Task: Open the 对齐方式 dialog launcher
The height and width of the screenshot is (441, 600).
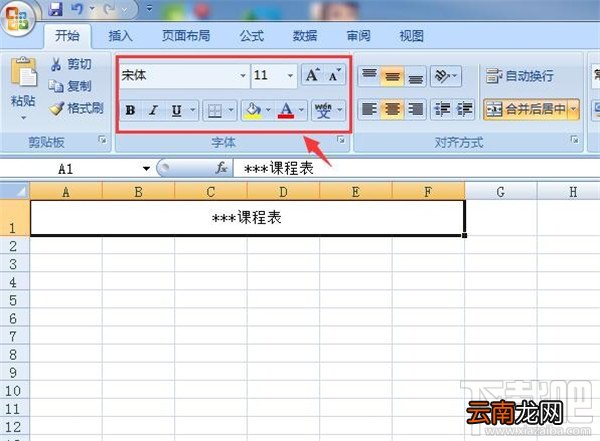Action: (x=574, y=140)
